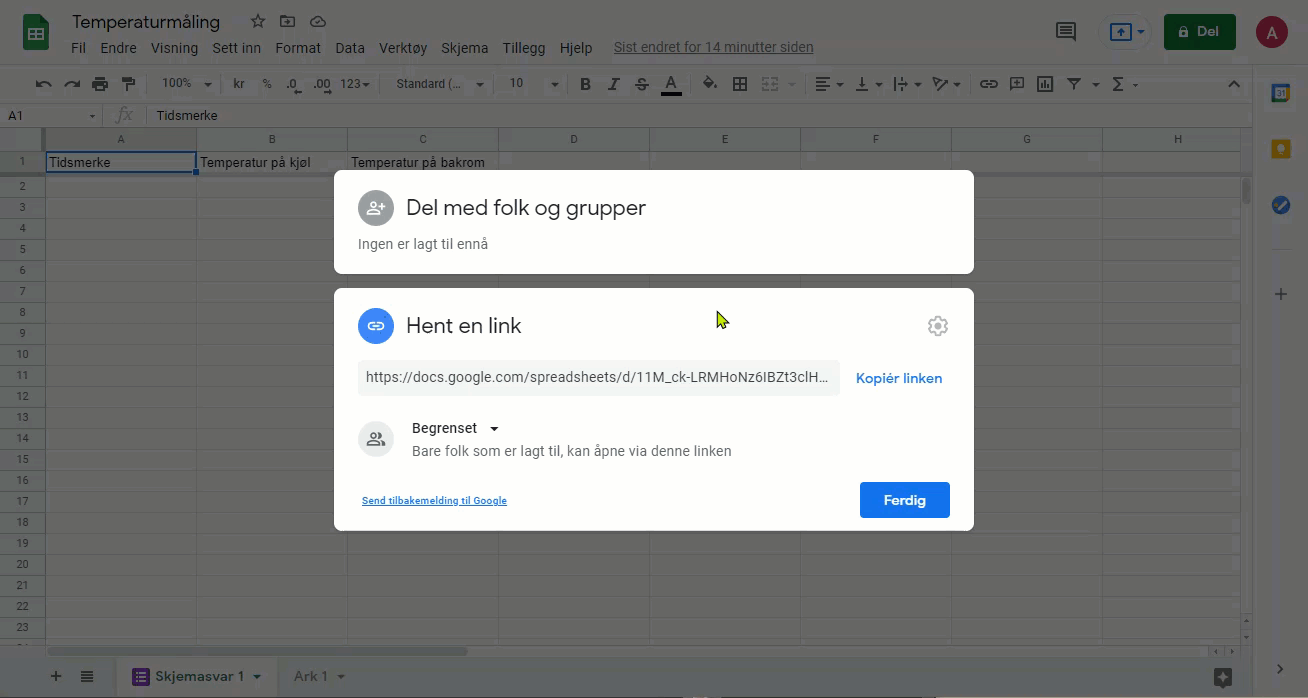Image resolution: width=1308 pixels, height=698 pixels.
Task: Open the Endre menu
Action: (119, 47)
